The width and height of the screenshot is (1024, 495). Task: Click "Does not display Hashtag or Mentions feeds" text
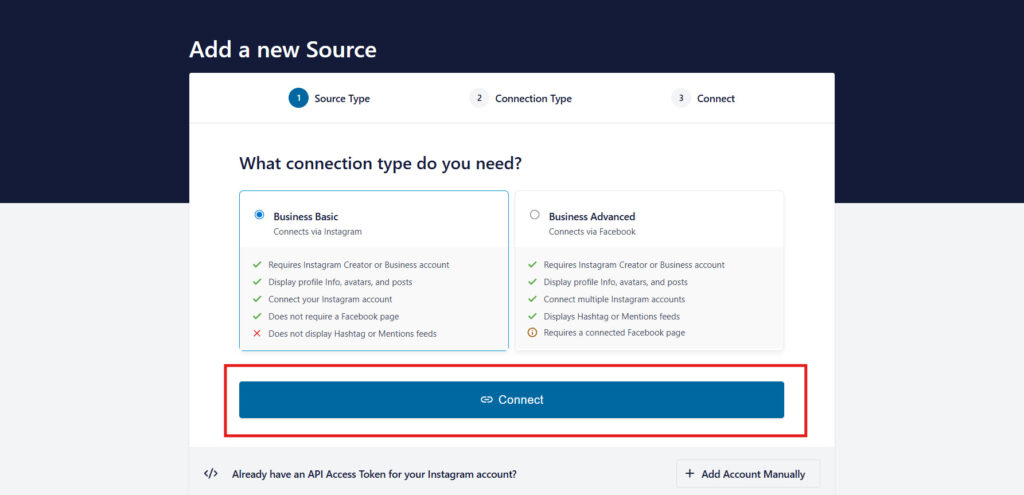[x=353, y=334]
